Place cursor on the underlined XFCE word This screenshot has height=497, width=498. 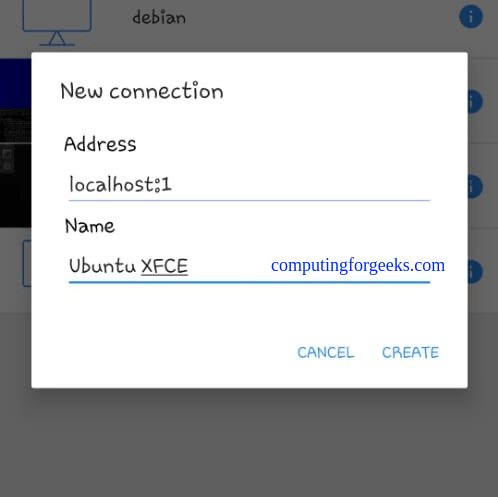[x=165, y=266]
